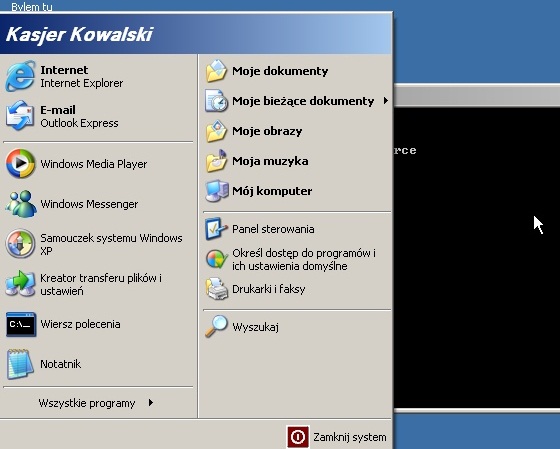Click the Notatnik notepad icon
The height and width of the screenshot is (449, 560).
[20, 364]
